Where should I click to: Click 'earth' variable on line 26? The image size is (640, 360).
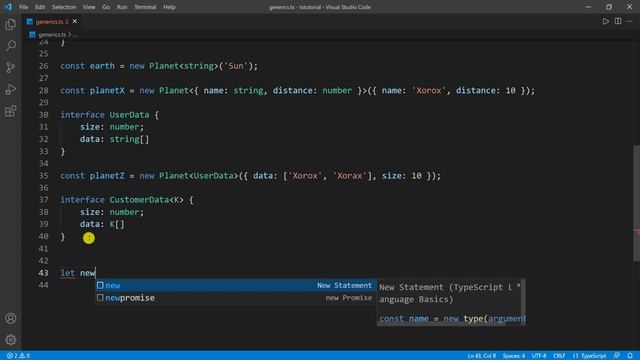(102, 66)
